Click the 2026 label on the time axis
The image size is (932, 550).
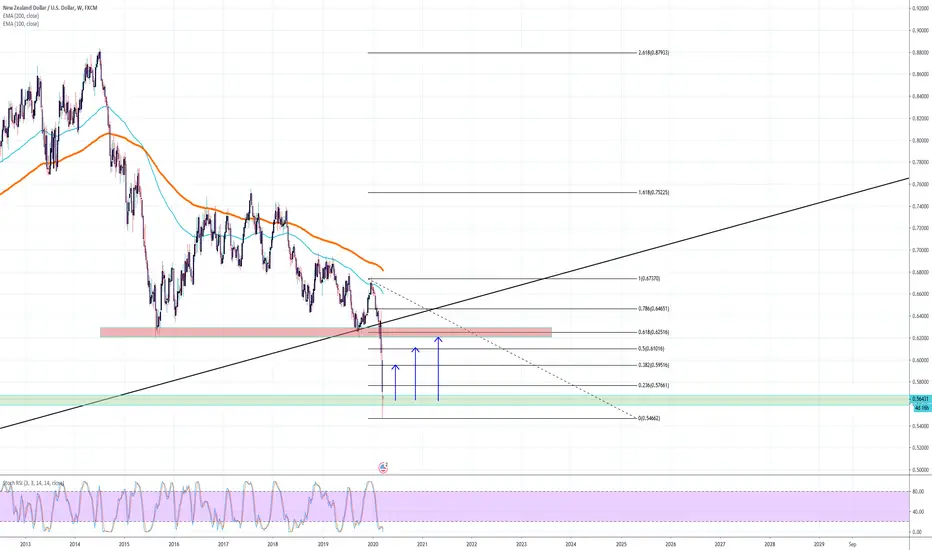pos(670,544)
